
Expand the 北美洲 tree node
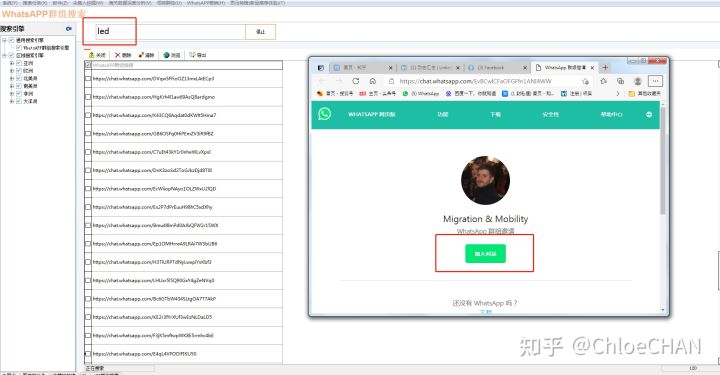11,78
